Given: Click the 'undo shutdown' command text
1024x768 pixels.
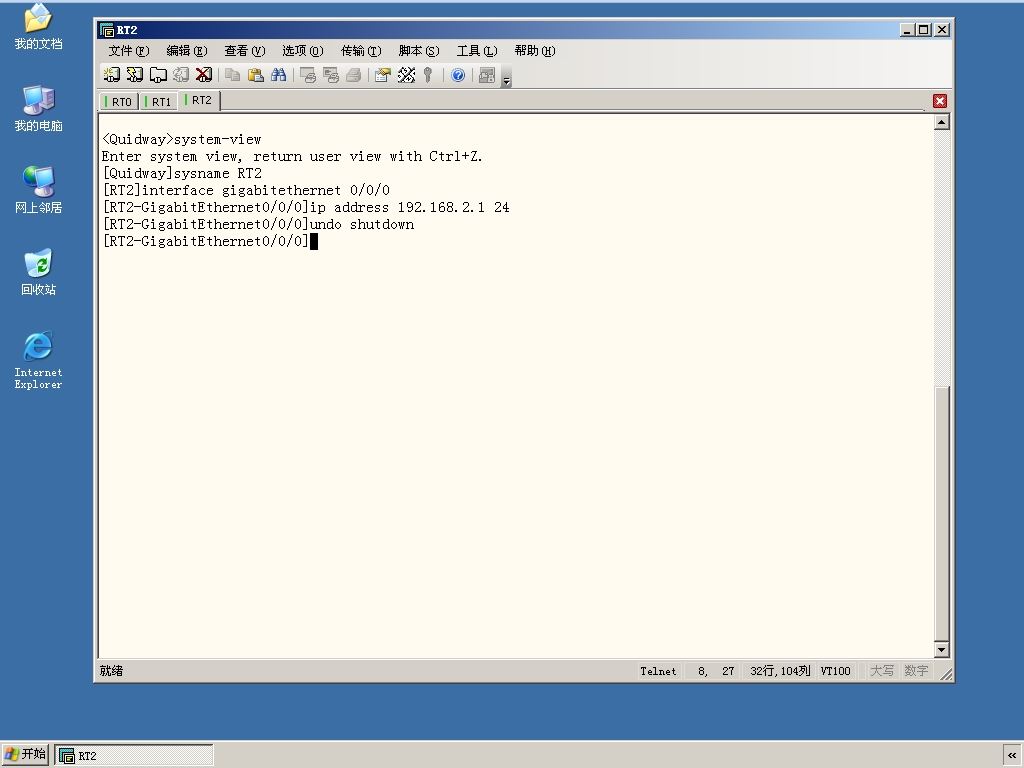Looking at the screenshot, I should click(362, 225).
